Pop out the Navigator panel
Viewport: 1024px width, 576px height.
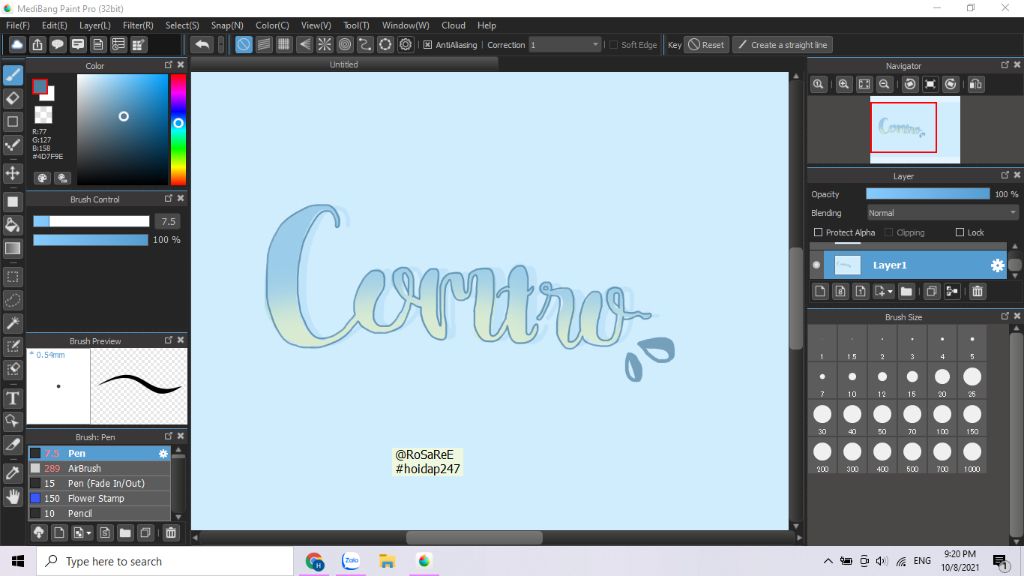1004,65
